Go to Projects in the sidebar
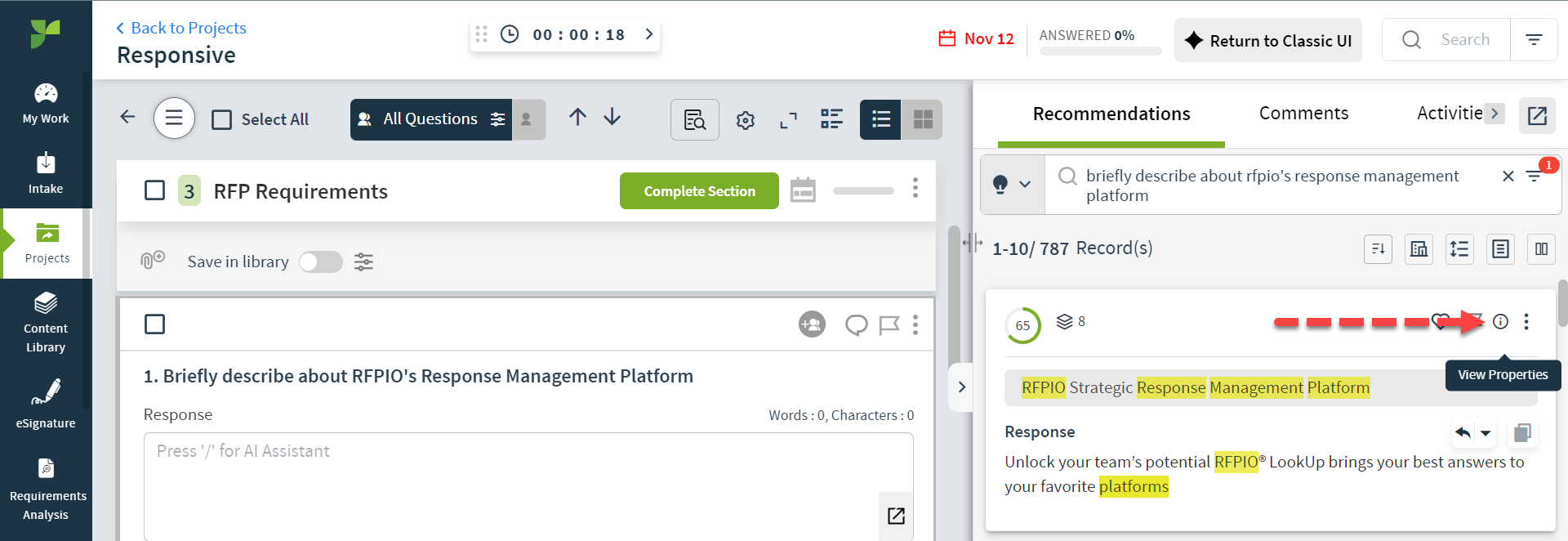The image size is (1568, 541). (47, 244)
